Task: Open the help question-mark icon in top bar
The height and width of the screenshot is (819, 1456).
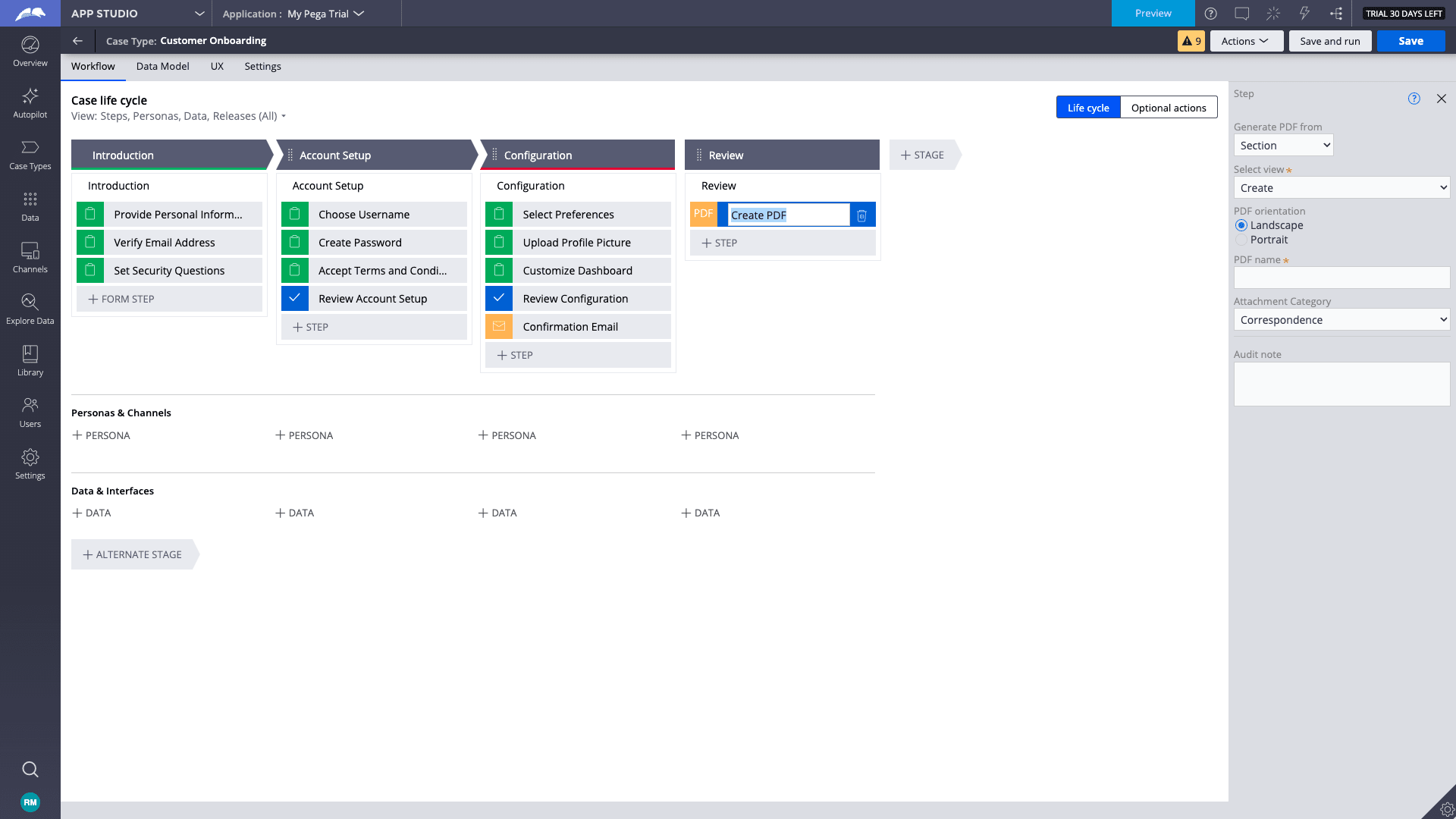Action: pos(1211,14)
